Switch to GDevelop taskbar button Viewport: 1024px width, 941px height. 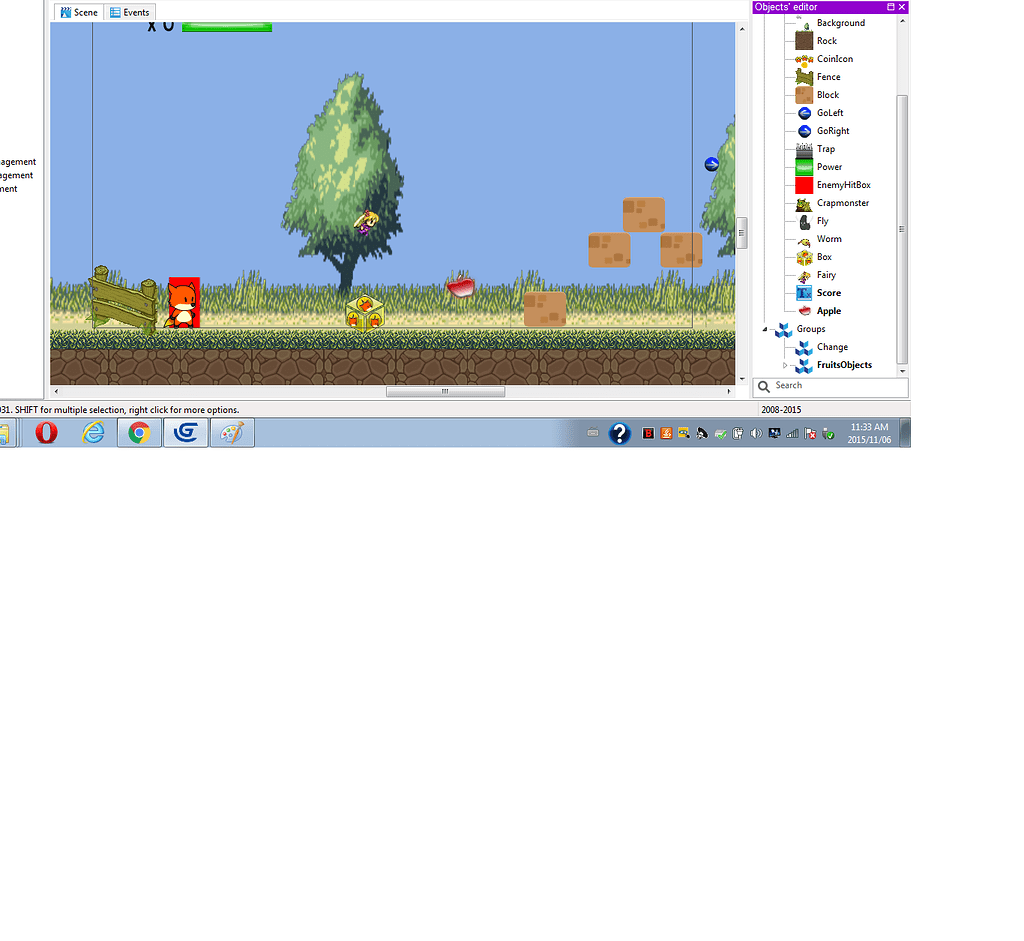186,433
